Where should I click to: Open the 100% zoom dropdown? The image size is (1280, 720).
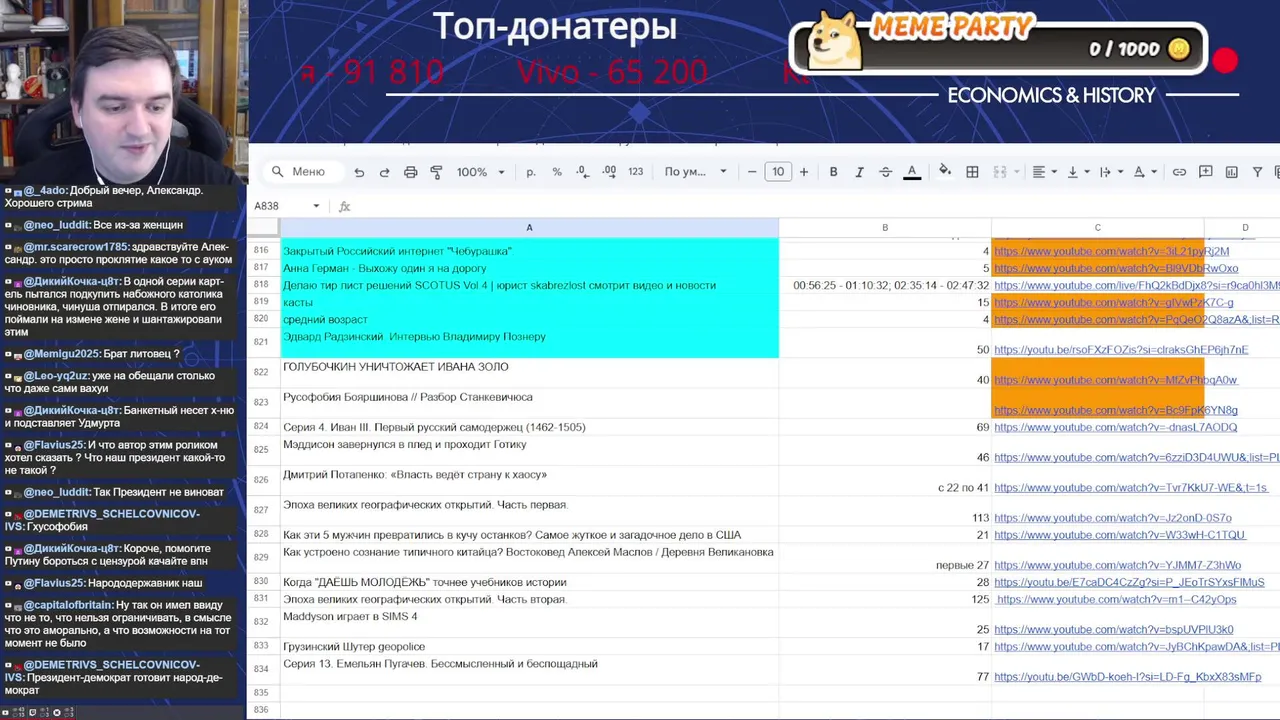[x=480, y=172]
